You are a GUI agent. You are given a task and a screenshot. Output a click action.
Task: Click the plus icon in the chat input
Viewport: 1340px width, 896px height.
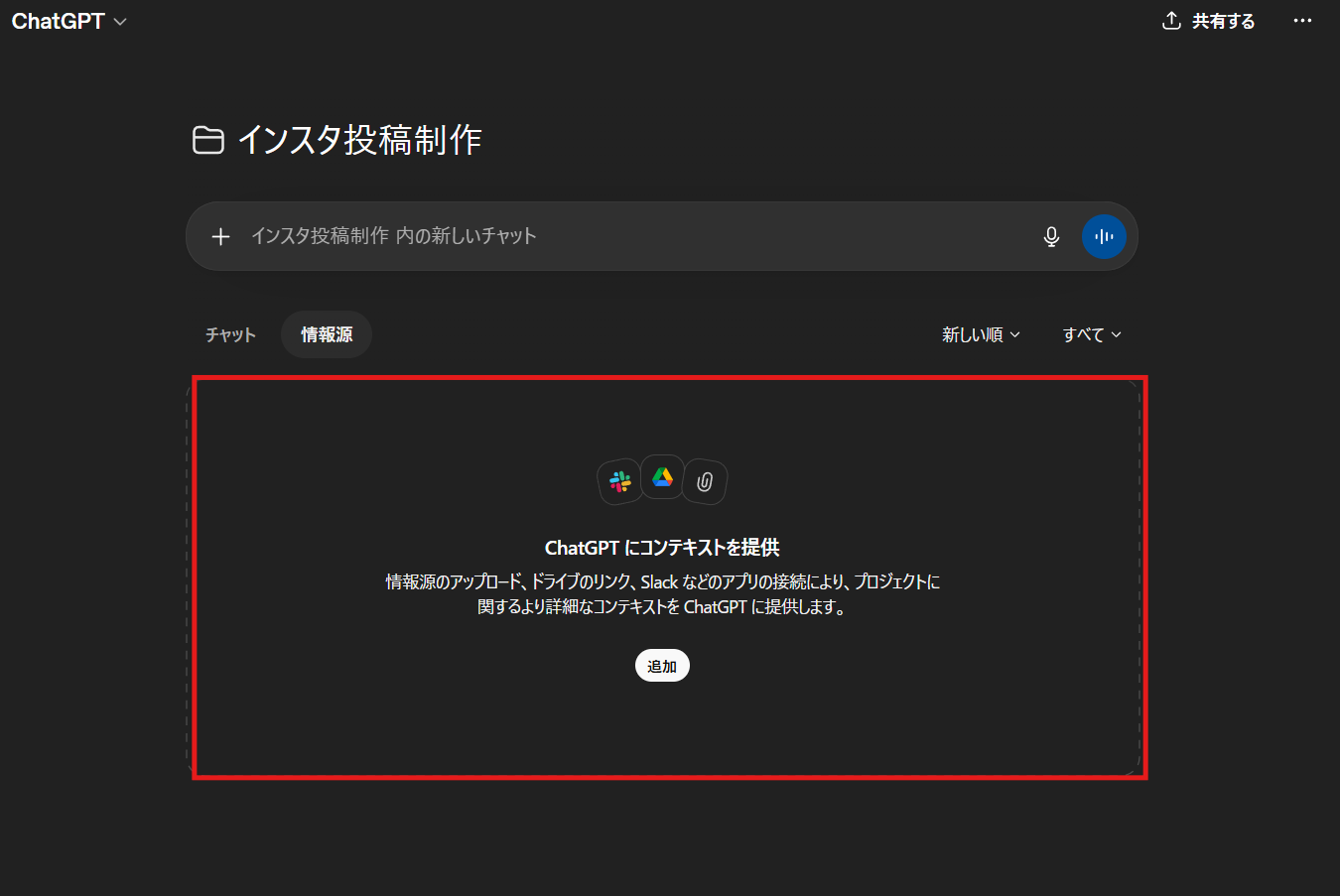pos(220,236)
